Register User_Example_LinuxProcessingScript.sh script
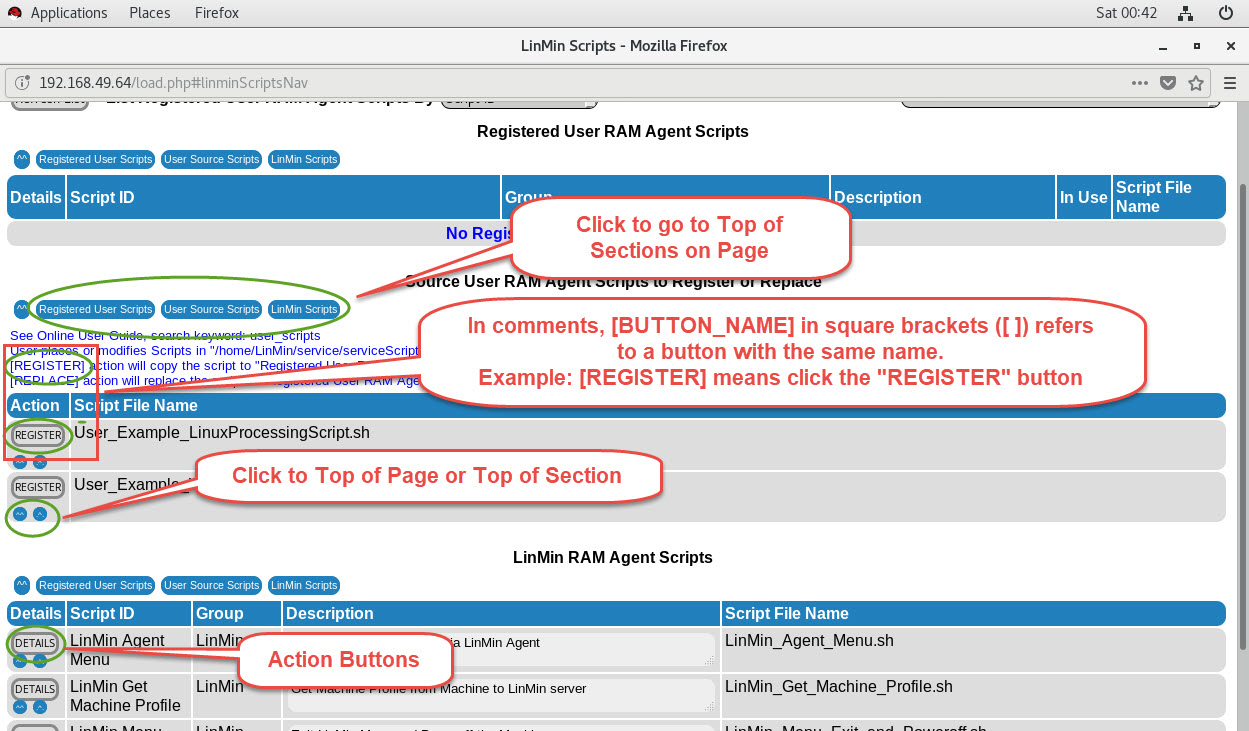The width and height of the screenshot is (1249, 731). 38,436
